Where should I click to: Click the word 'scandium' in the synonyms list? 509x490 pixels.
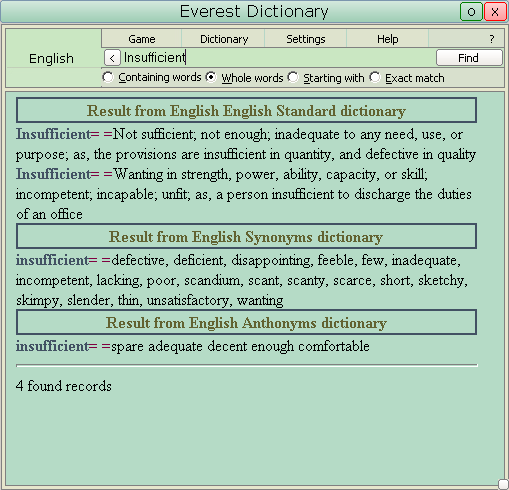212,280
